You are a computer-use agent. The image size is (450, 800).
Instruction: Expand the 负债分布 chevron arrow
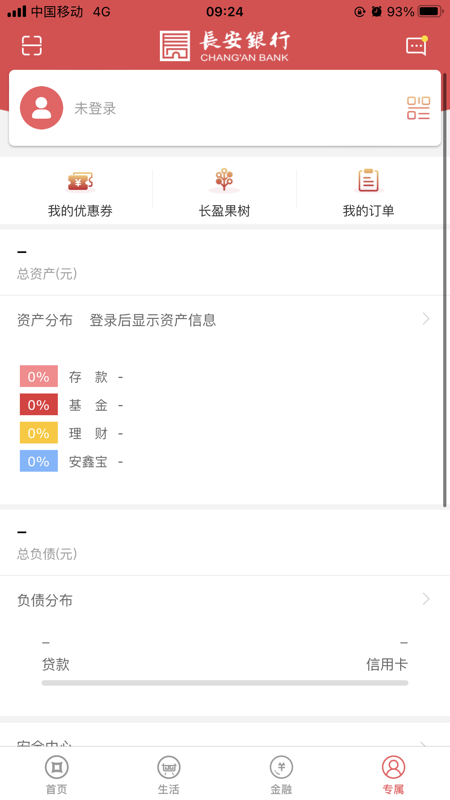point(426,599)
